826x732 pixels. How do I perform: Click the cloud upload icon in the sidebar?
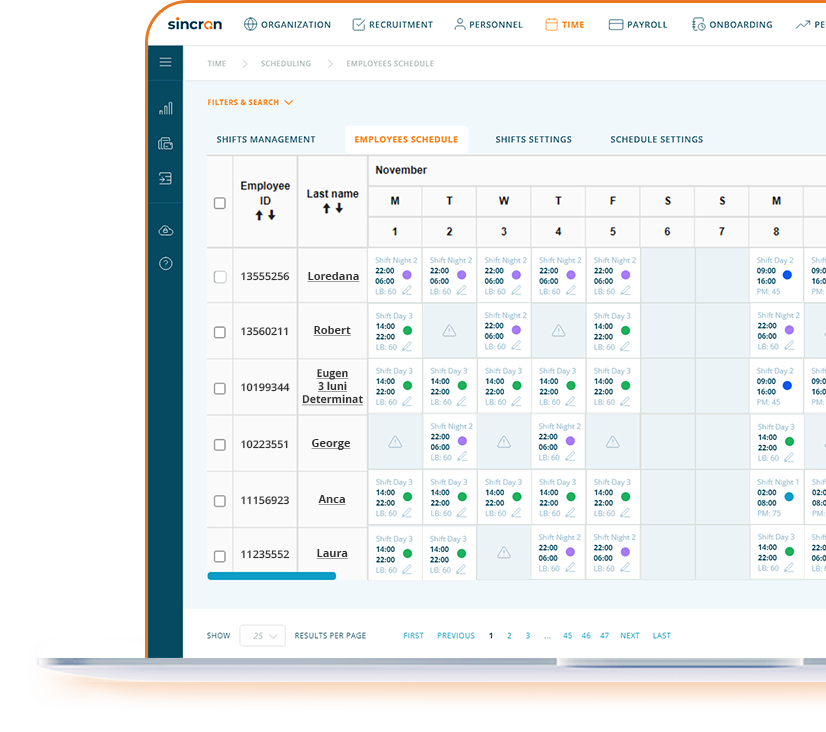[x=166, y=231]
